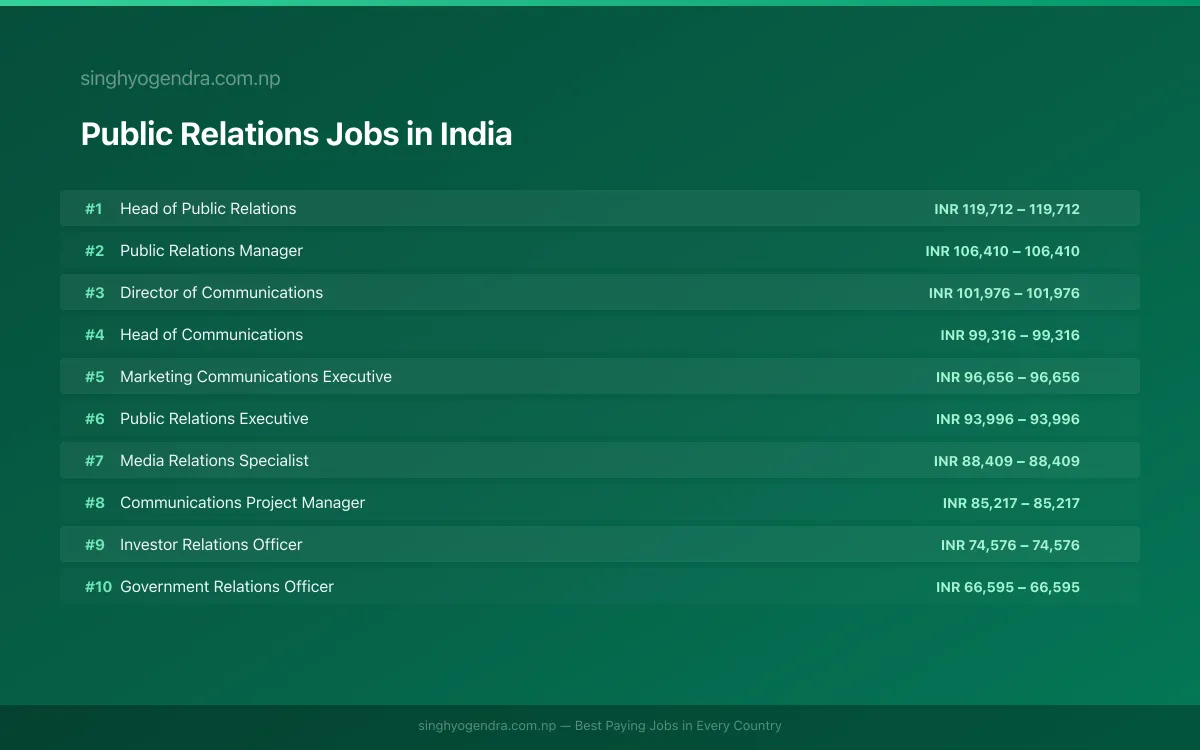Click Media Relations Specialist job title
This screenshot has width=1200, height=750.
coord(214,461)
